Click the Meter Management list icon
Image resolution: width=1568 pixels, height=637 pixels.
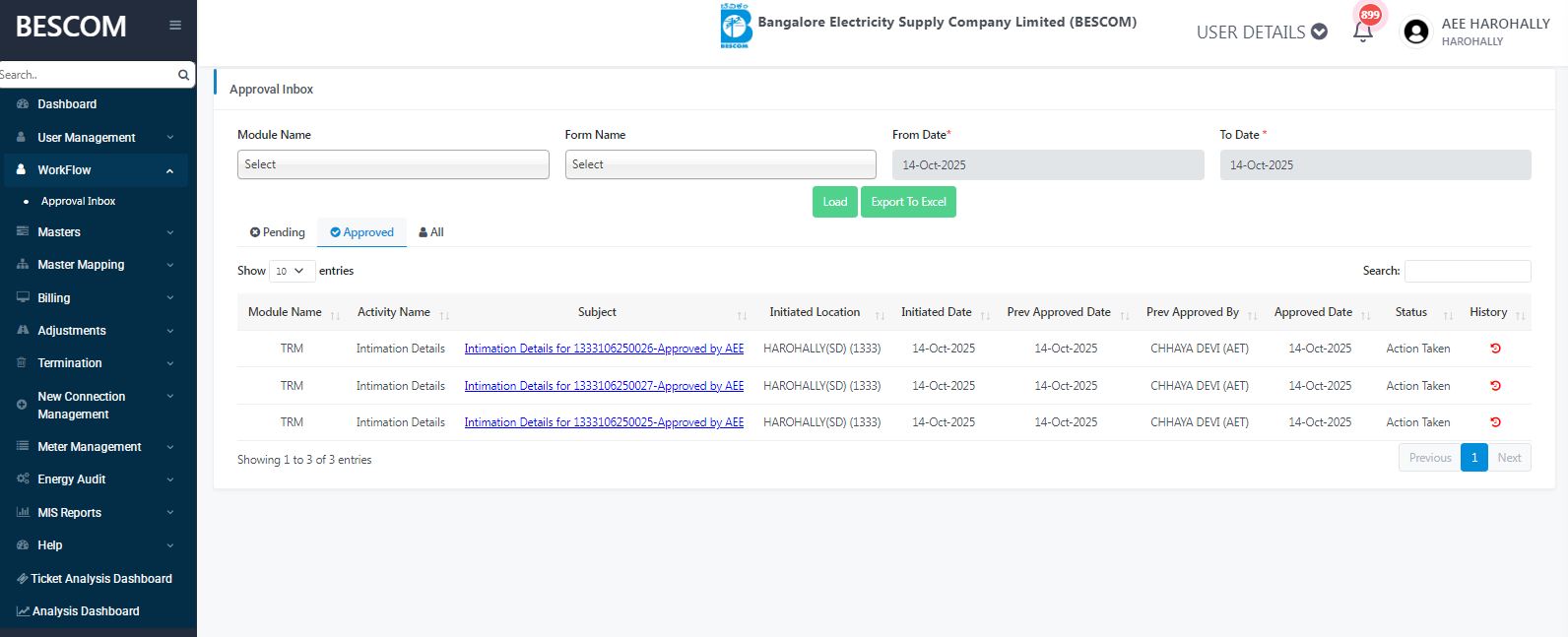coord(23,447)
